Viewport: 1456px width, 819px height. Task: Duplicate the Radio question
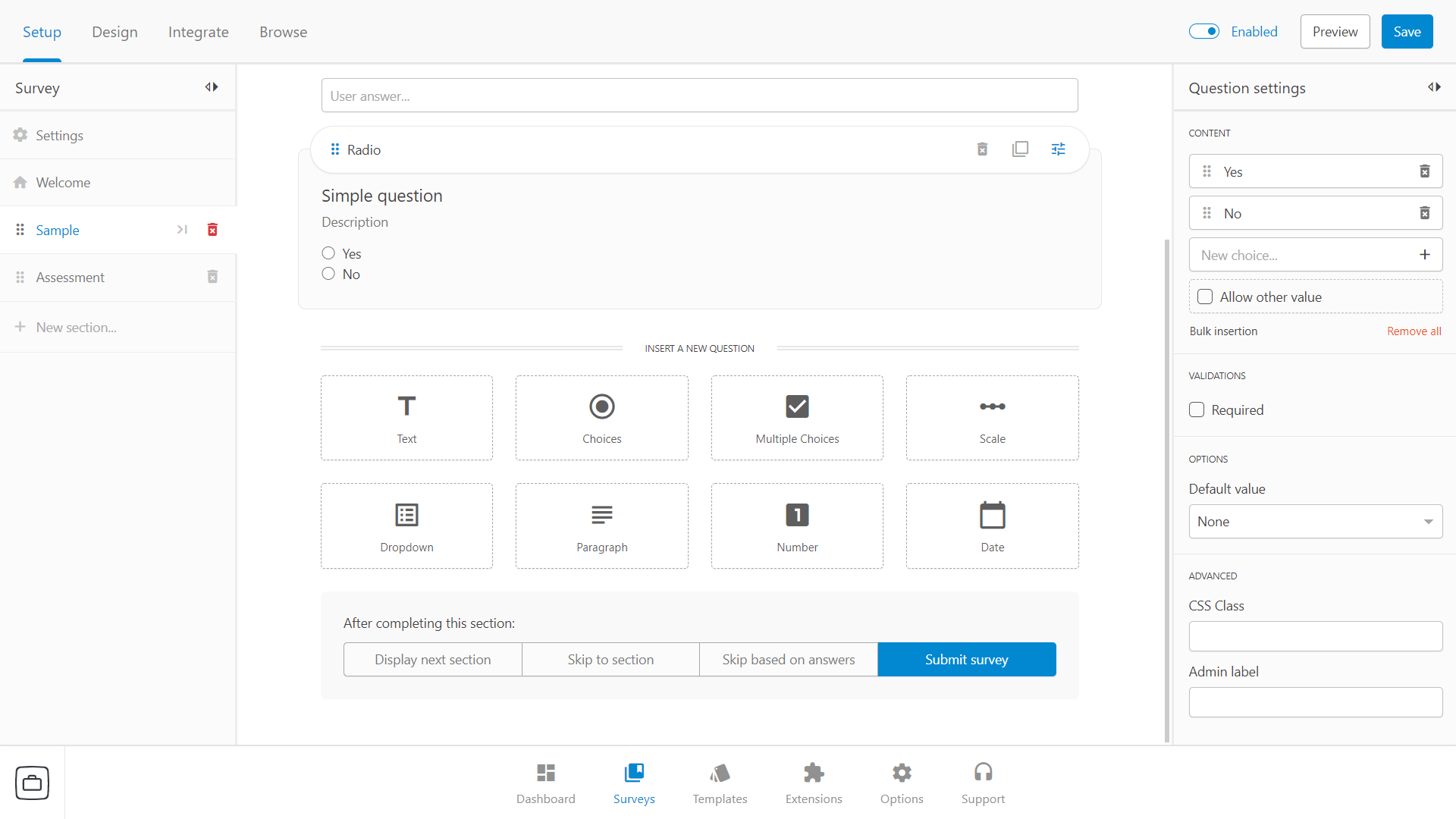tap(1020, 149)
